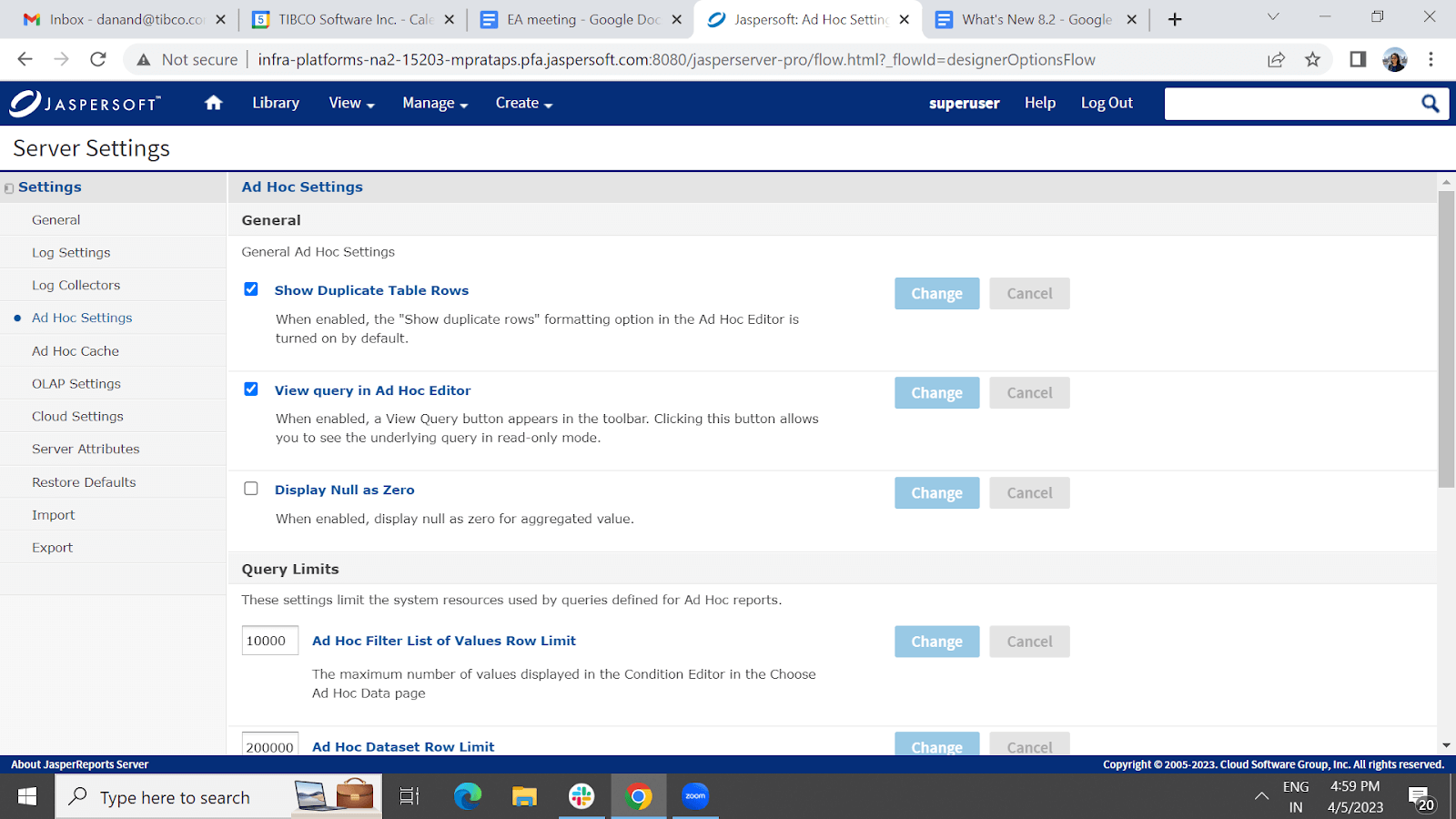The image size is (1456, 819).
Task: Open the View dropdown menu
Action: pyautogui.click(x=351, y=103)
